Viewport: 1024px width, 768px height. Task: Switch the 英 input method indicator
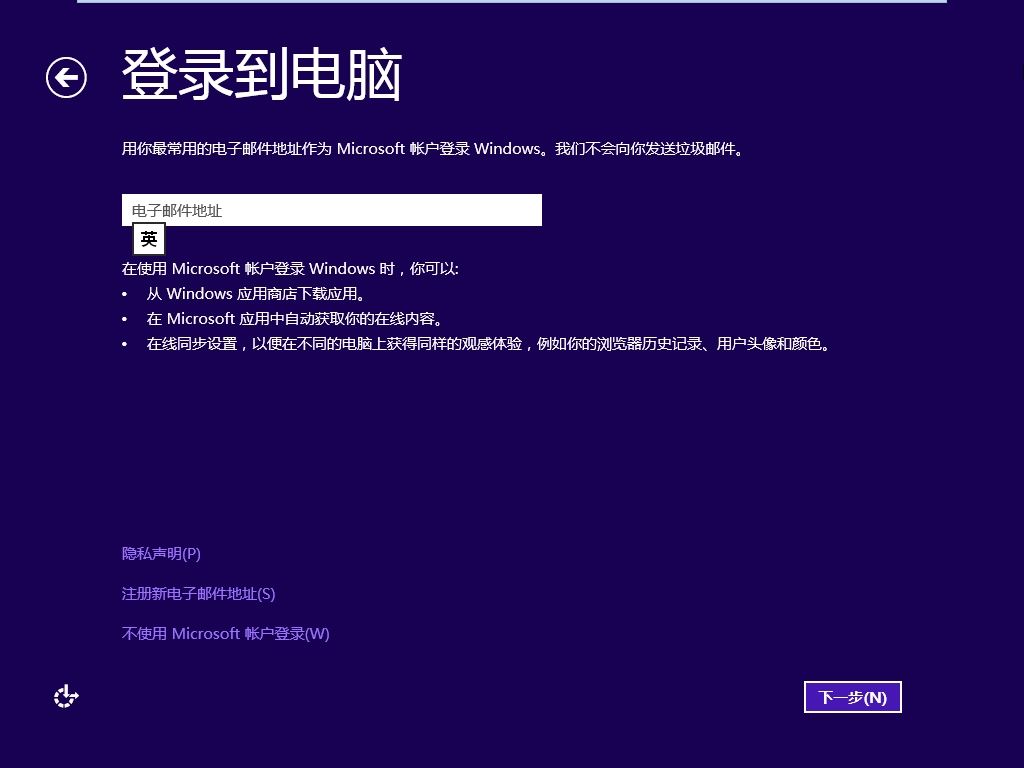tap(149, 239)
